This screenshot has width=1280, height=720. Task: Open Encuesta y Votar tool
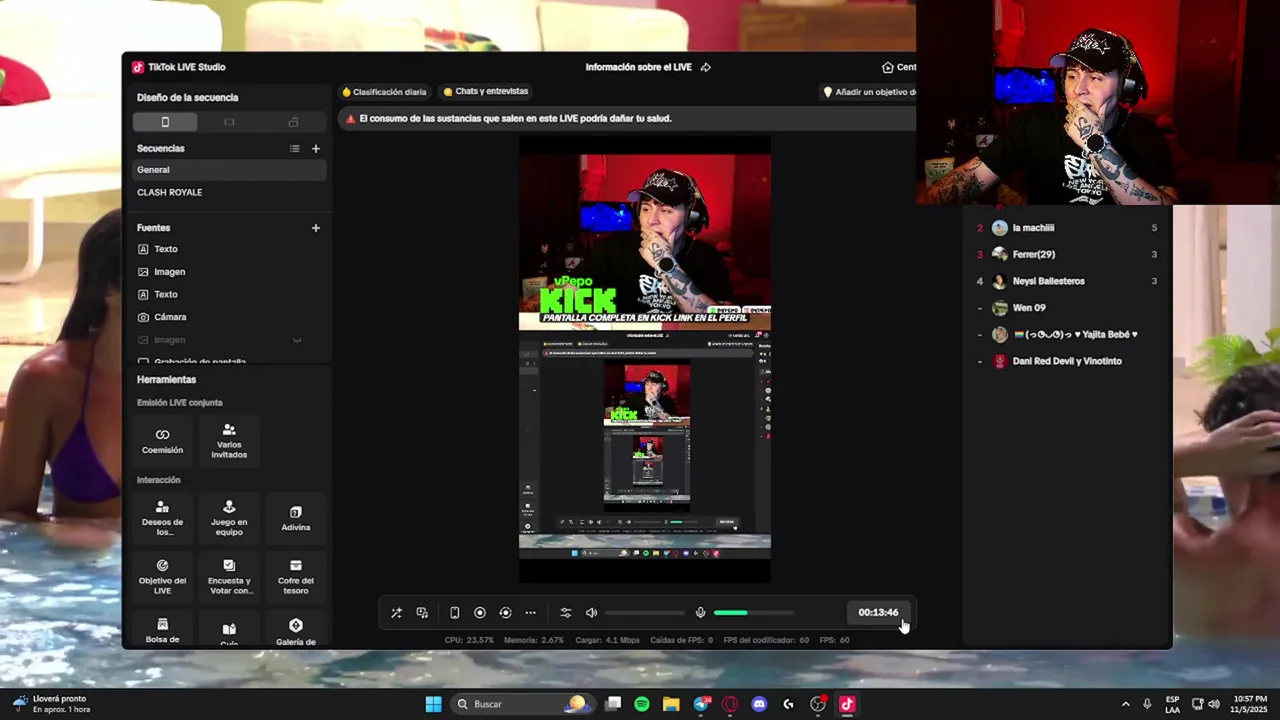(x=229, y=577)
